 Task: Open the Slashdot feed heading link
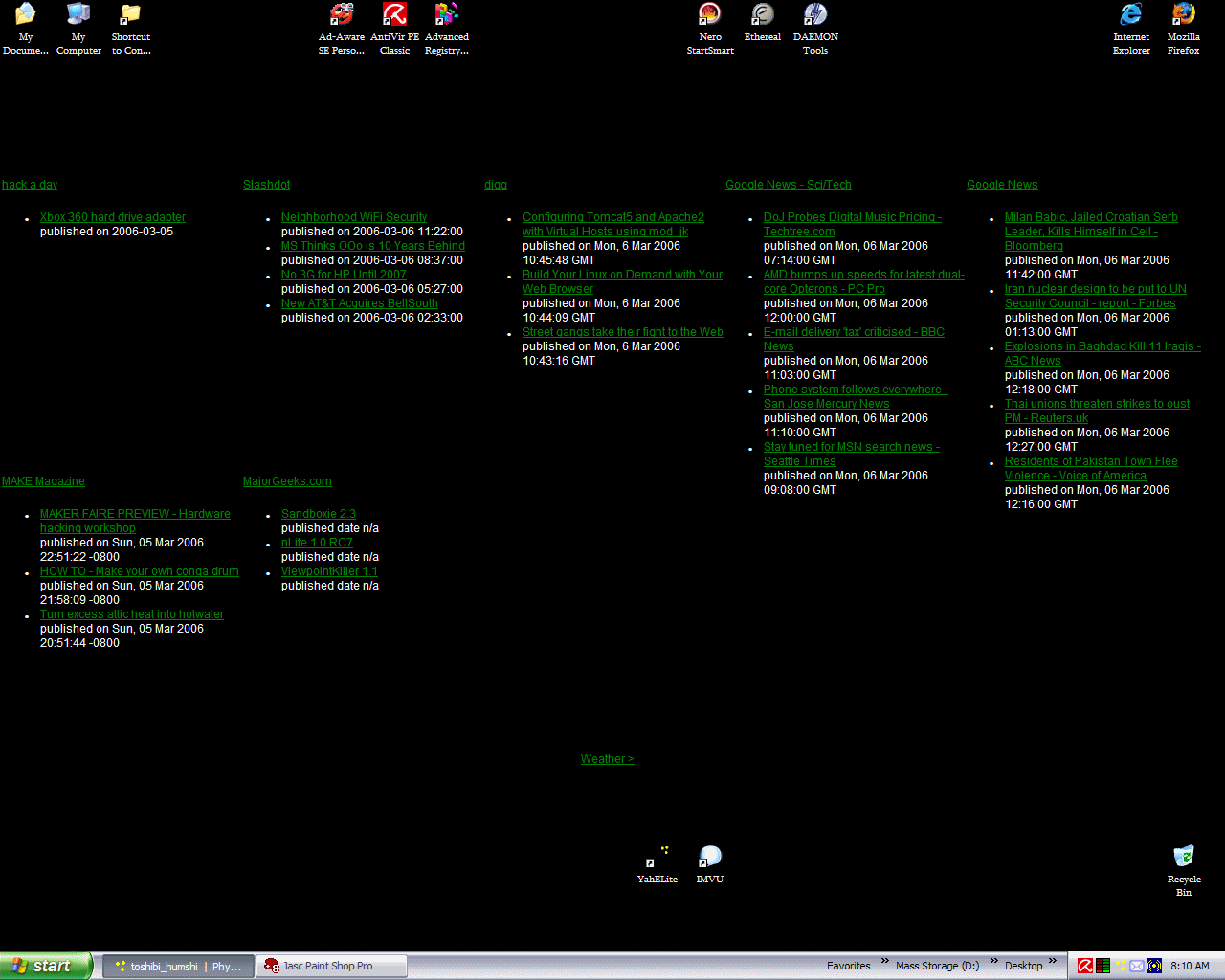(x=266, y=184)
